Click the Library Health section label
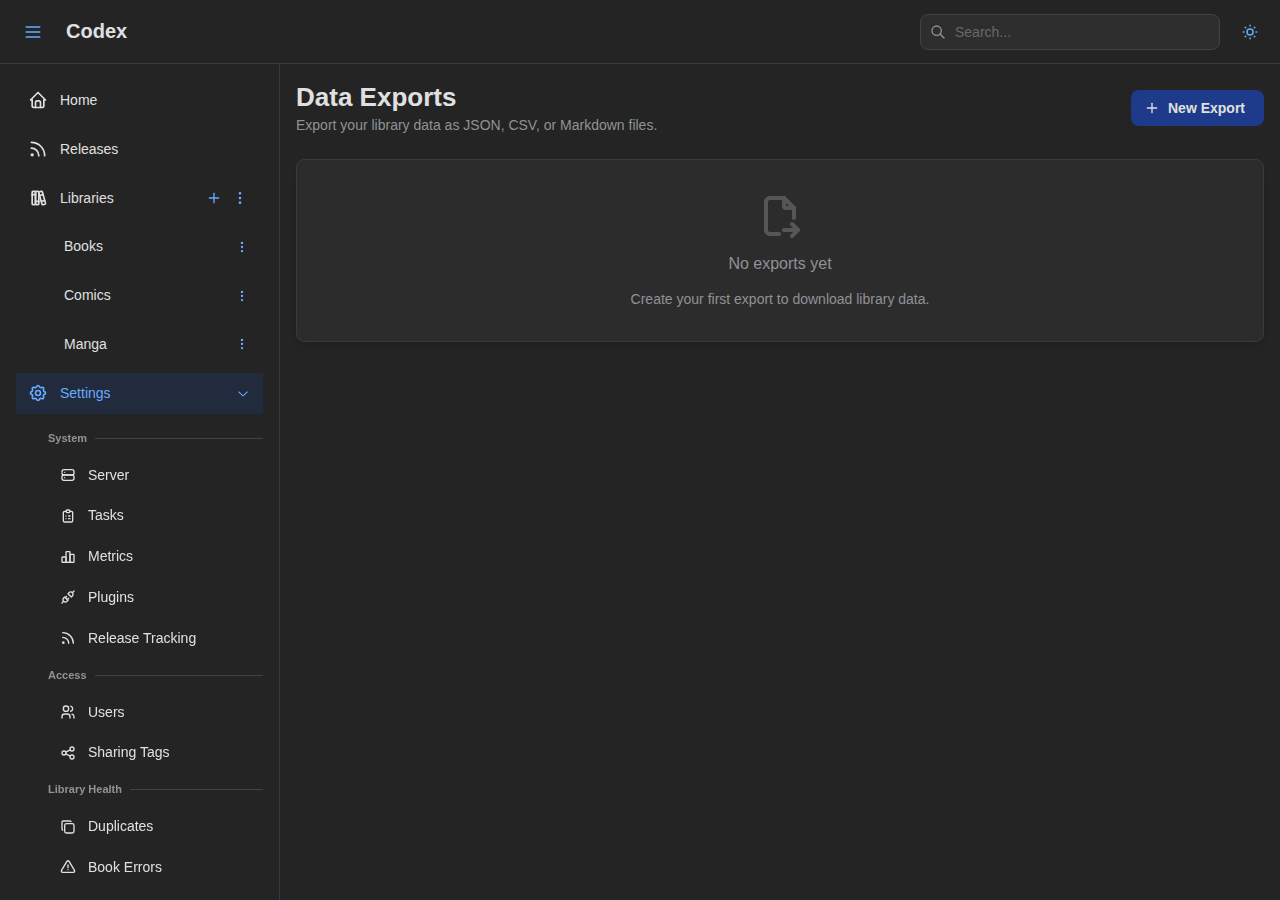Viewport: 1280px width, 900px height. (85, 789)
